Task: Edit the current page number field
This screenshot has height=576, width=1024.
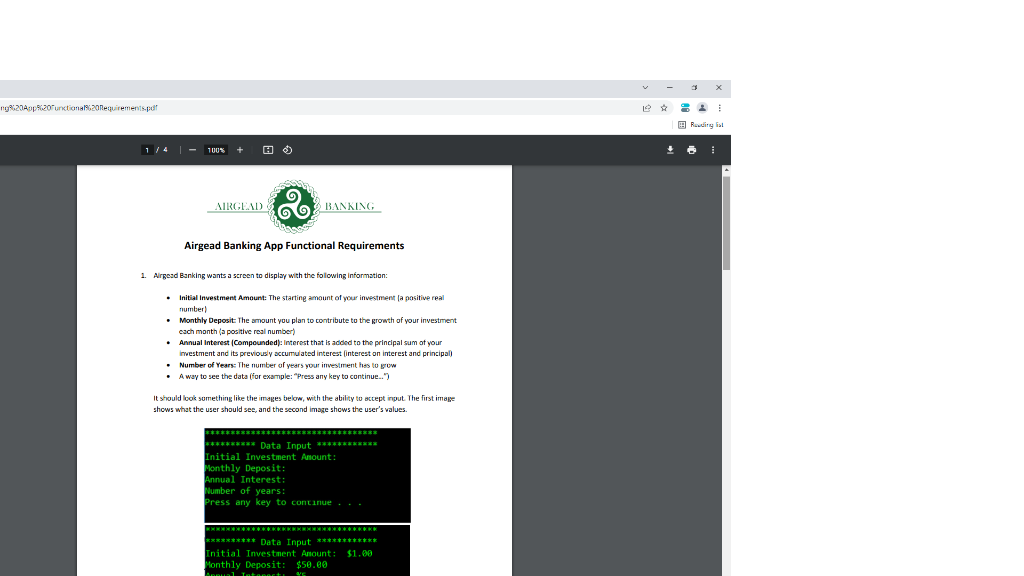Action: point(147,150)
